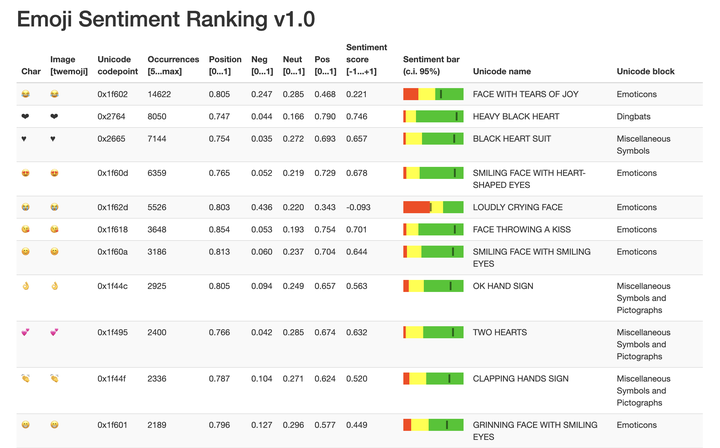Image resolution: width=720 pixels, height=448 pixels.
Task: Sort by the Pos column header
Action: [325, 65]
